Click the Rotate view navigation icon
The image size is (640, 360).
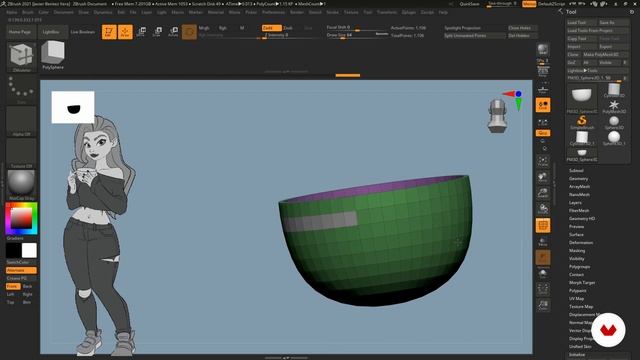[x=543, y=209]
